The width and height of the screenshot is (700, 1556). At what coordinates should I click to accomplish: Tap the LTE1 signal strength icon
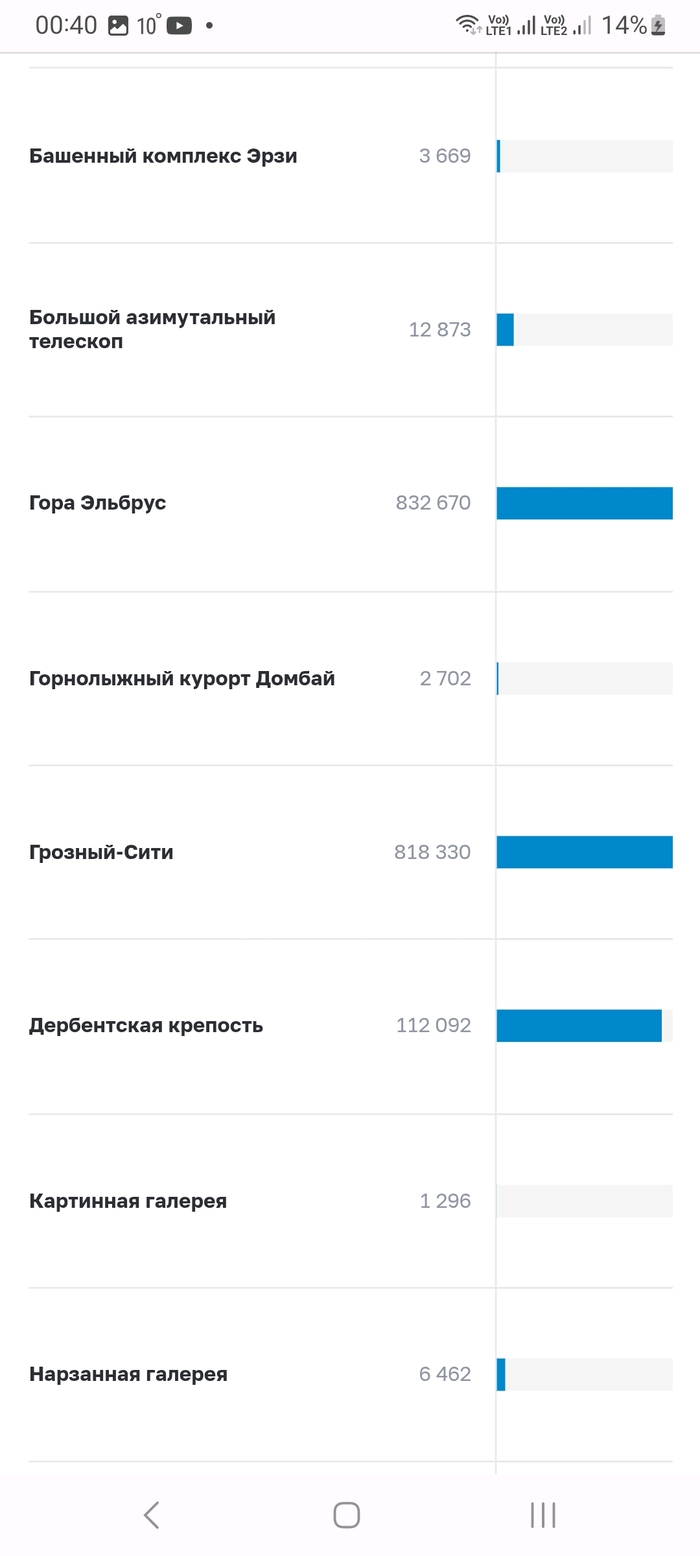click(x=526, y=25)
